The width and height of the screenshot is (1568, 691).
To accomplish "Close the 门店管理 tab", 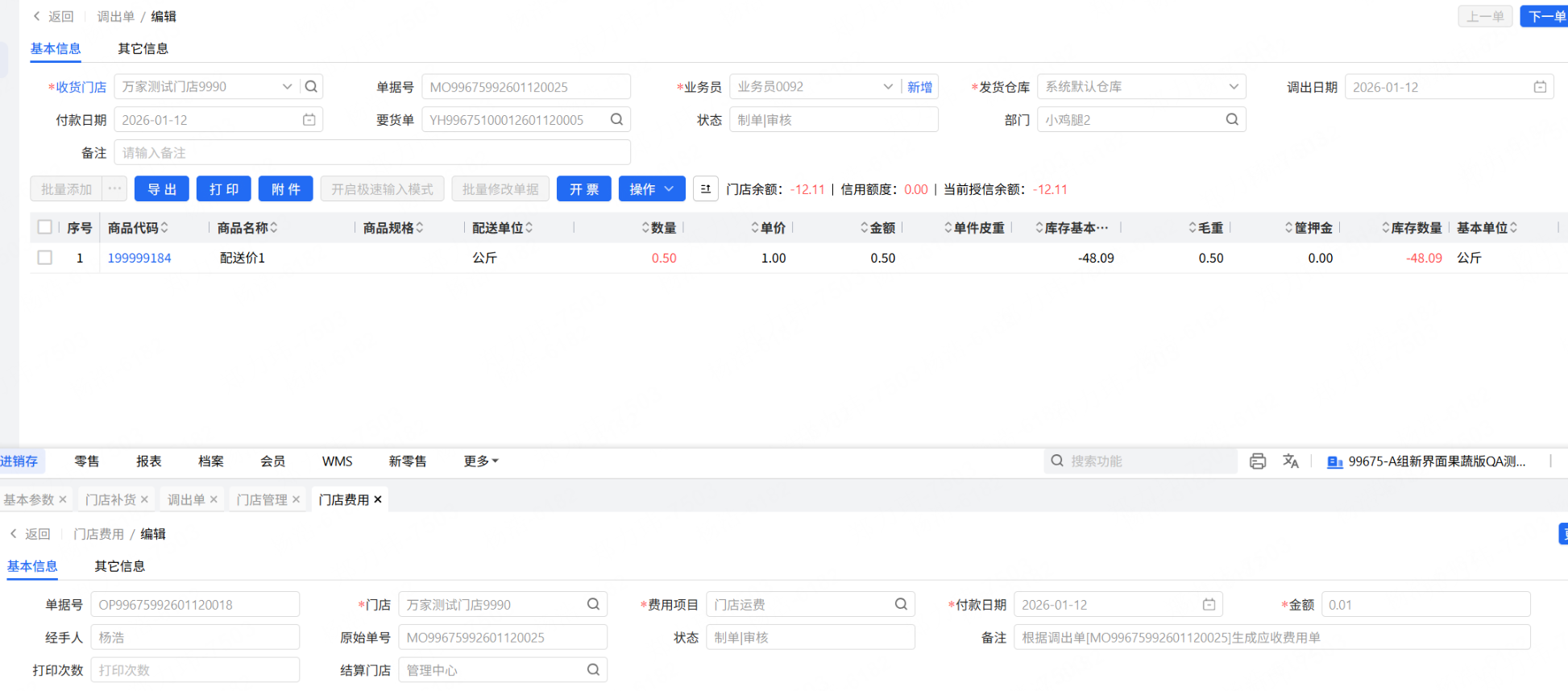I will pyautogui.click(x=296, y=500).
